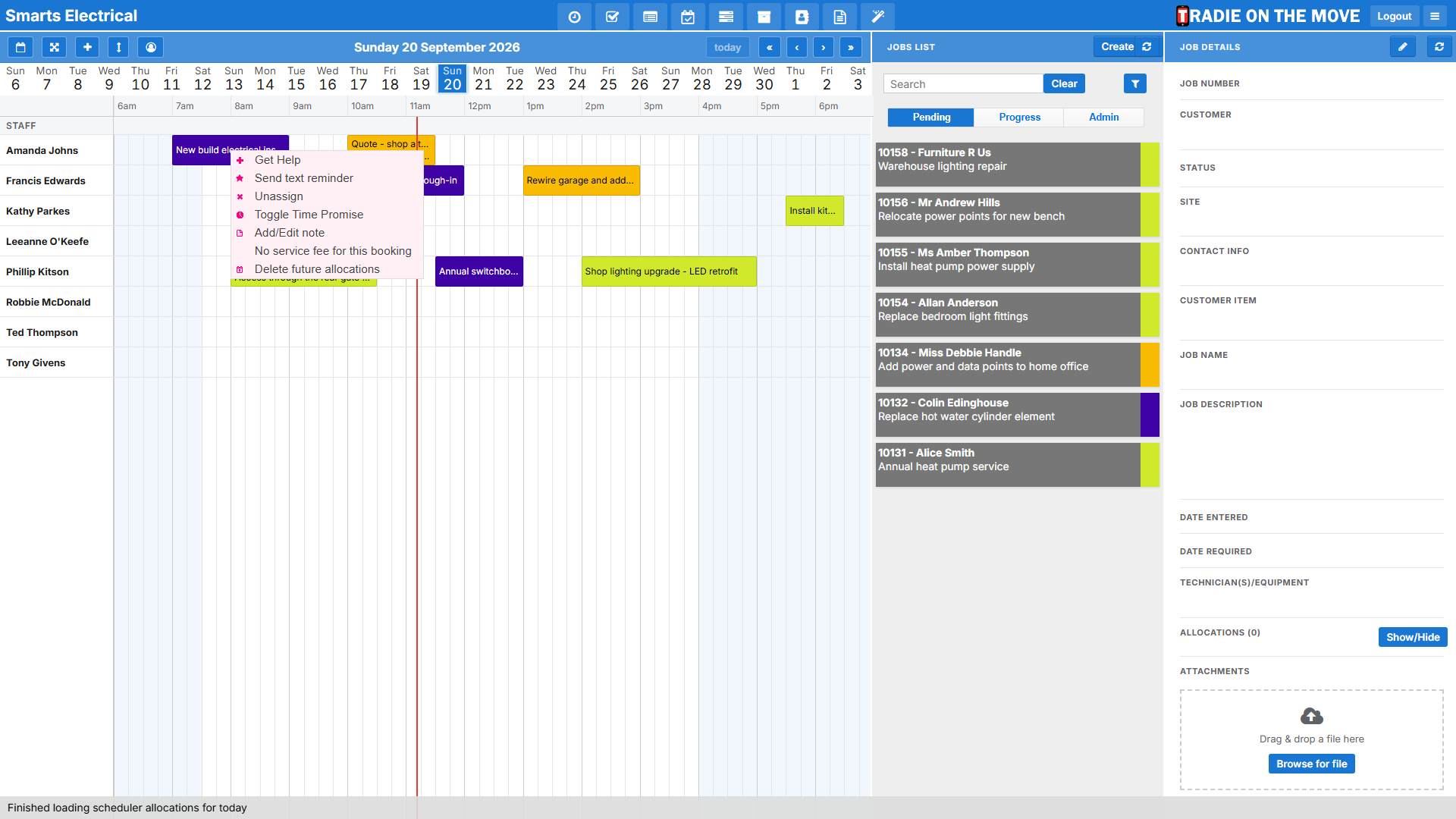The width and height of the screenshot is (1456, 819).
Task: Click the Clear search button
Action: tap(1064, 83)
